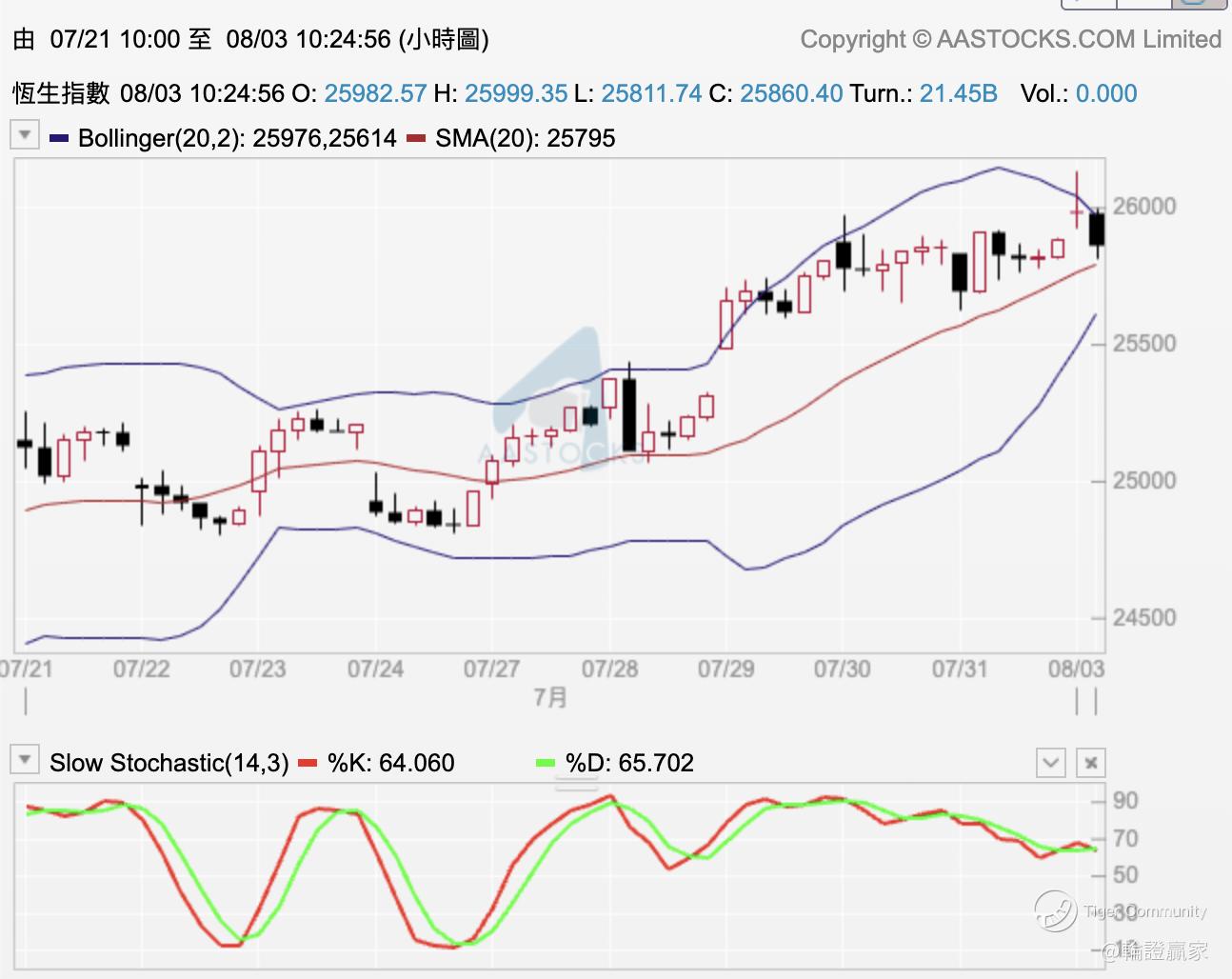Click the range marker below the 07/21 date
The width and height of the screenshot is (1232, 979).
pos(26,702)
